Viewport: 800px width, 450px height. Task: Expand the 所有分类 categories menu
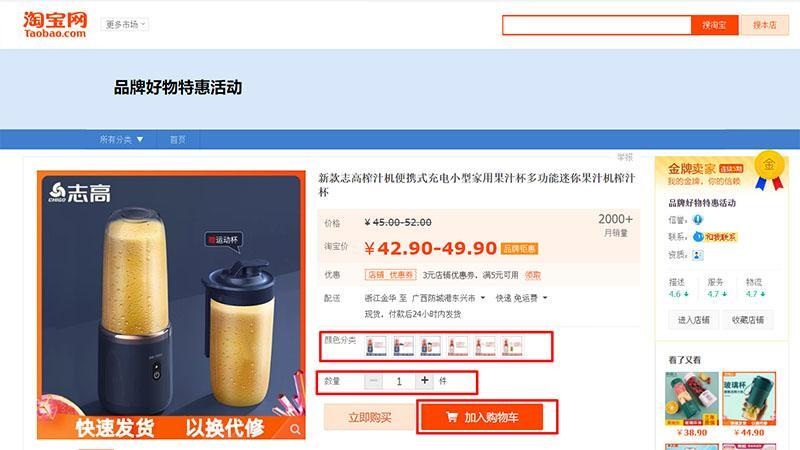[x=121, y=139]
